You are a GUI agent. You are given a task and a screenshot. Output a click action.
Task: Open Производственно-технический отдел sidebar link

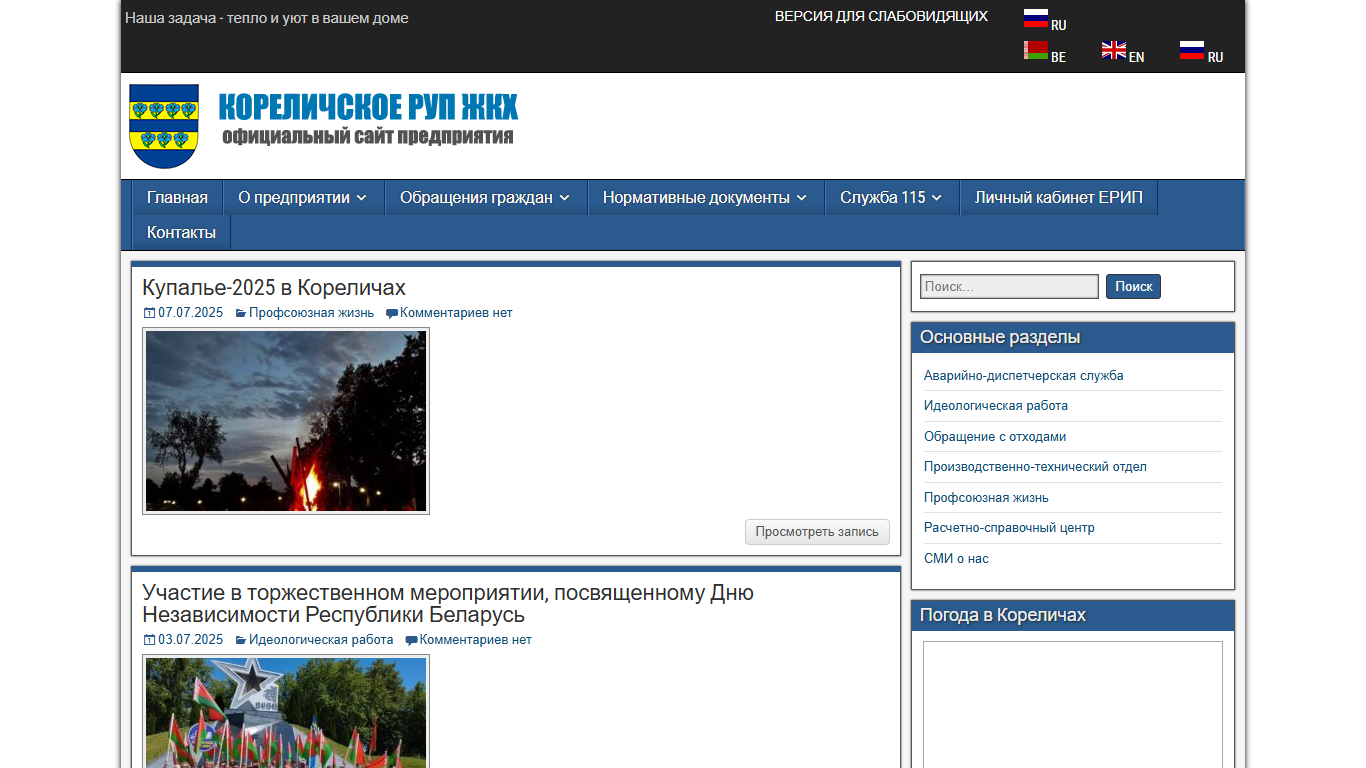pos(1035,467)
